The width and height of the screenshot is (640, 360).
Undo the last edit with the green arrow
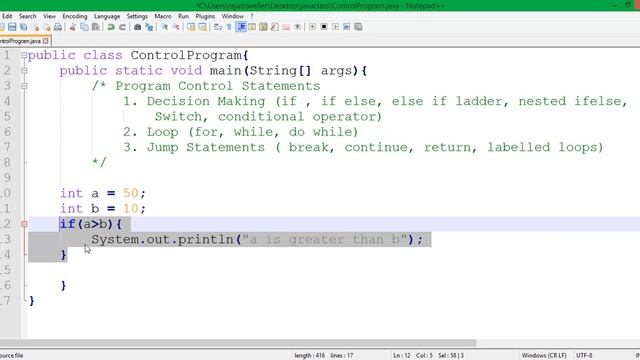click(x=111, y=27)
